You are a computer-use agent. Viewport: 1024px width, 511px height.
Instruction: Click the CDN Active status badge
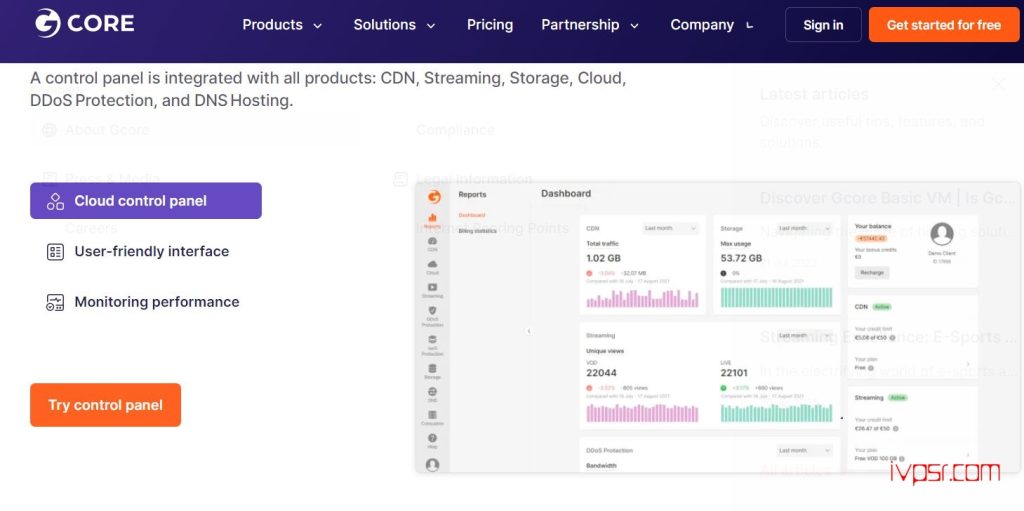(882, 306)
